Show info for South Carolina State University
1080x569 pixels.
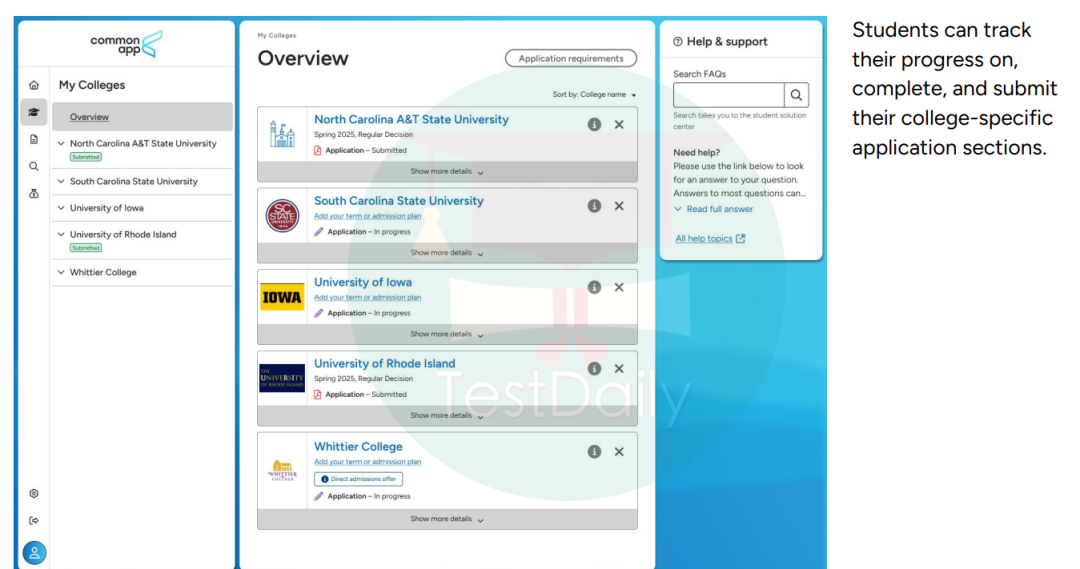594,206
